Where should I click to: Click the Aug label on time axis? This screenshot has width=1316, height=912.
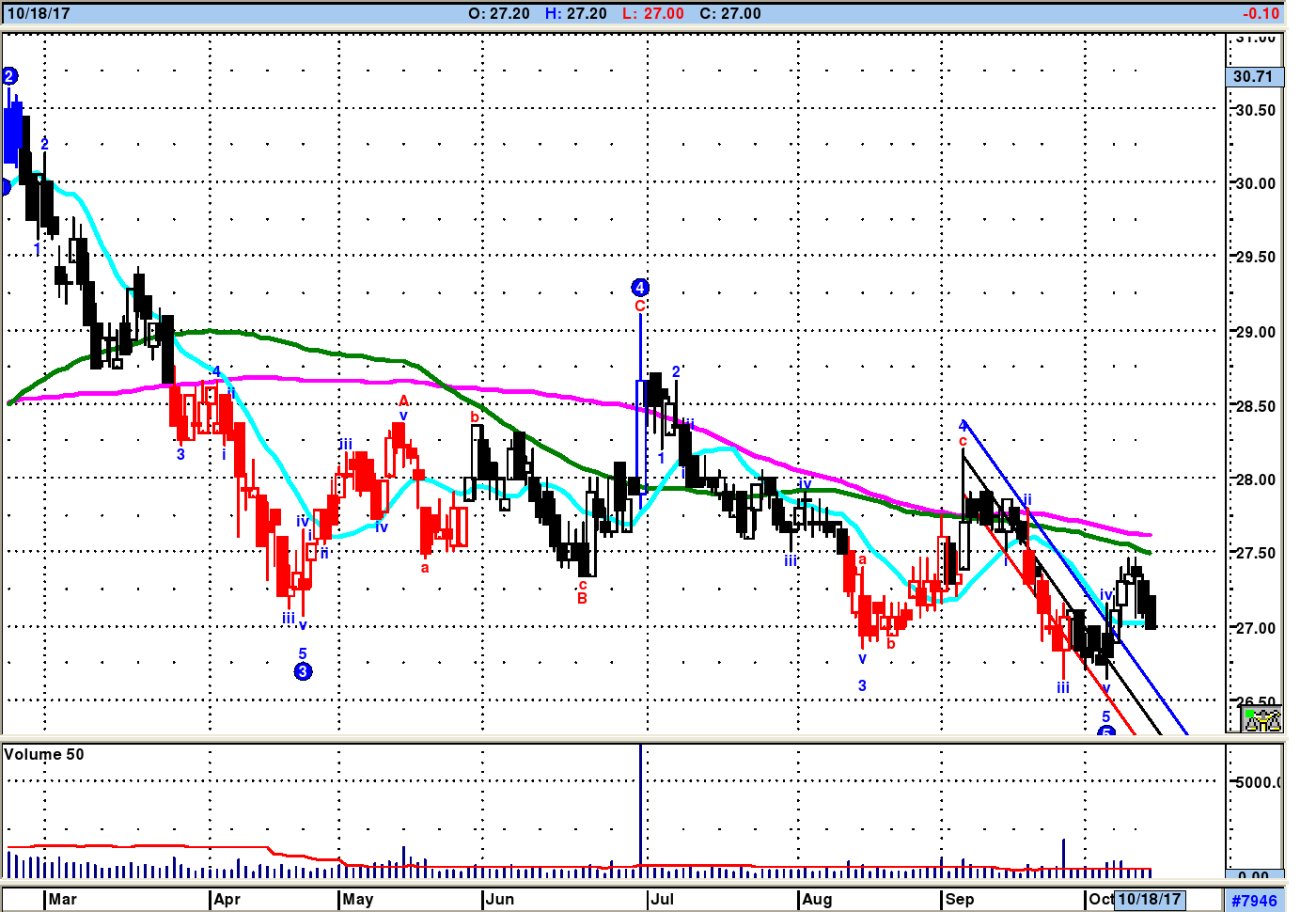[x=817, y=899]
